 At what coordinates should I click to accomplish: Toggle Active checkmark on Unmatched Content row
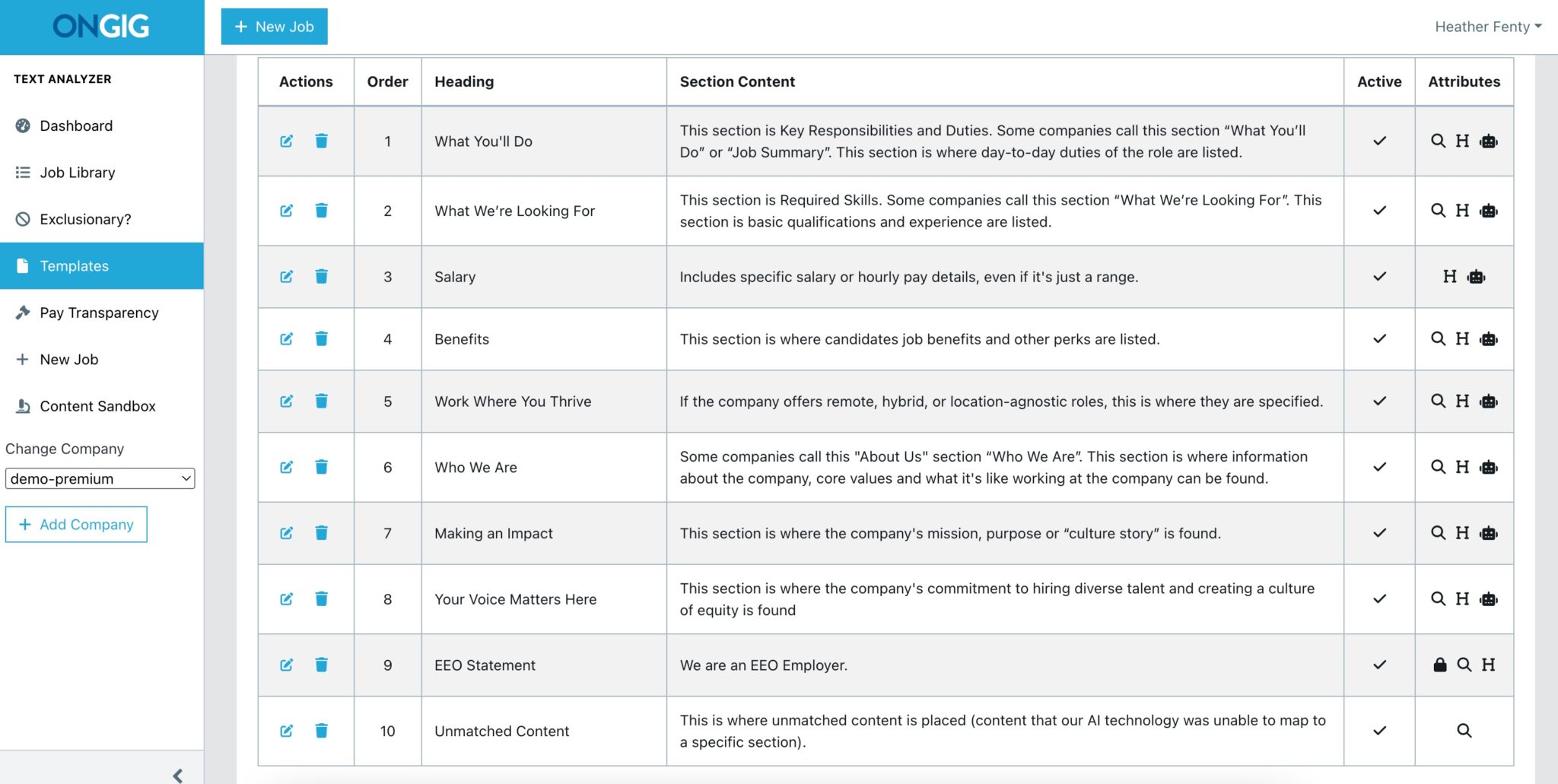(x=1378, y=731)
